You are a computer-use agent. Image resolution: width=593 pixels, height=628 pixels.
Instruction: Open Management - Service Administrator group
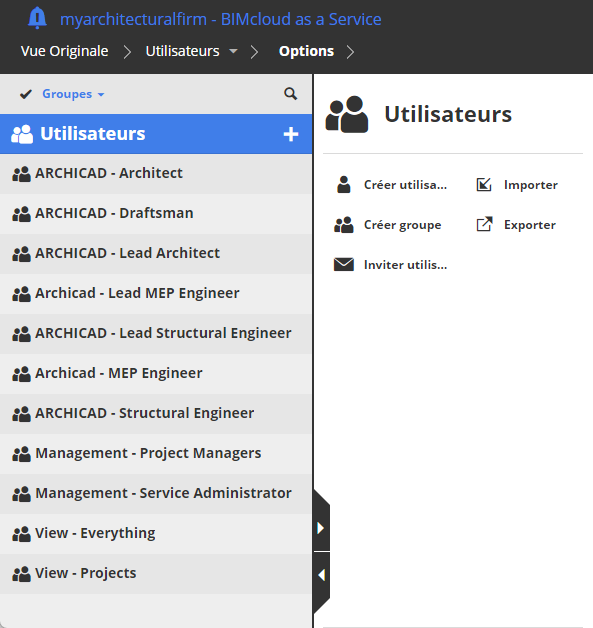click(156, 494)
